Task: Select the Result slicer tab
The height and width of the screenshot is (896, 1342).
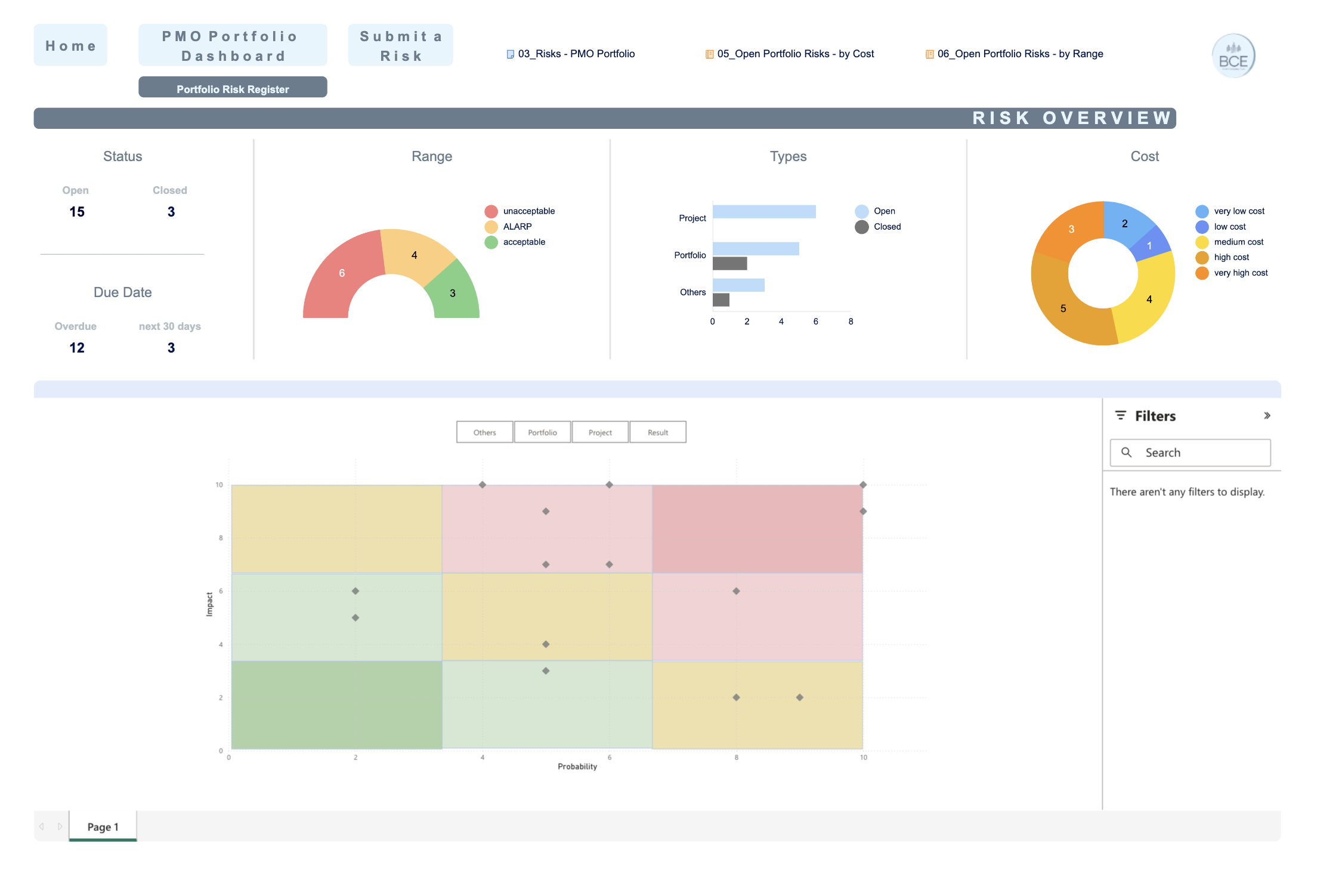Action: 658,432
